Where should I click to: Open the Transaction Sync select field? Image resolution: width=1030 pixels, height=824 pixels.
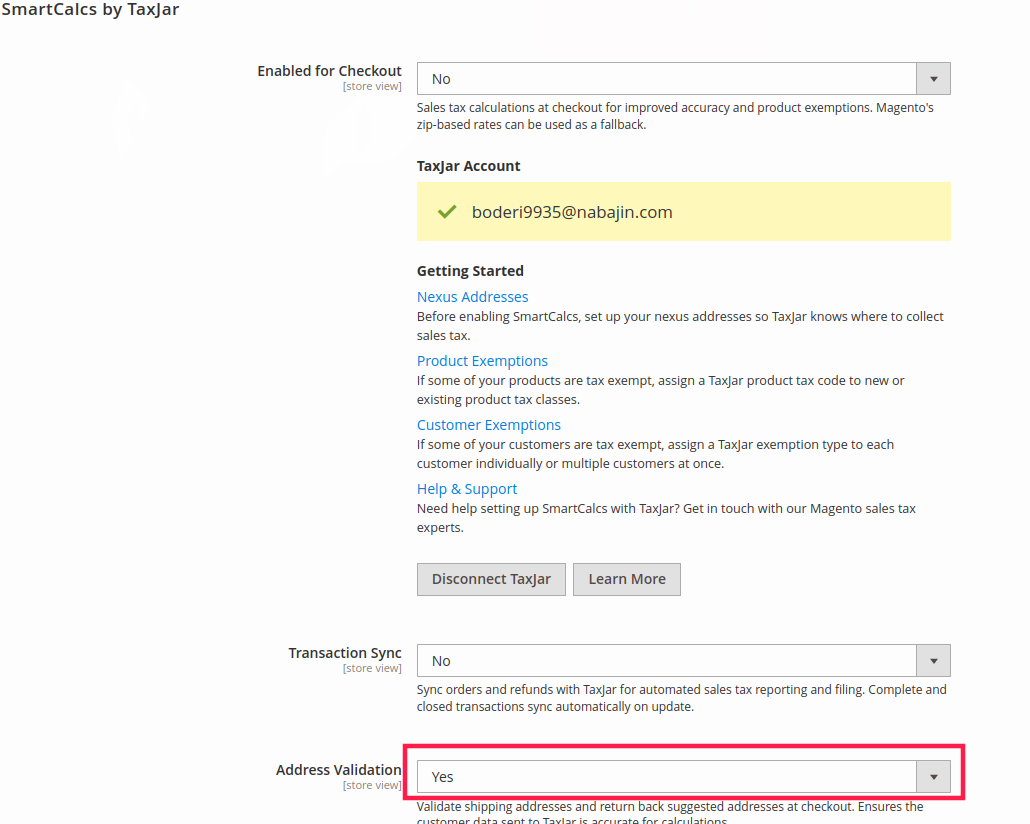666,661
